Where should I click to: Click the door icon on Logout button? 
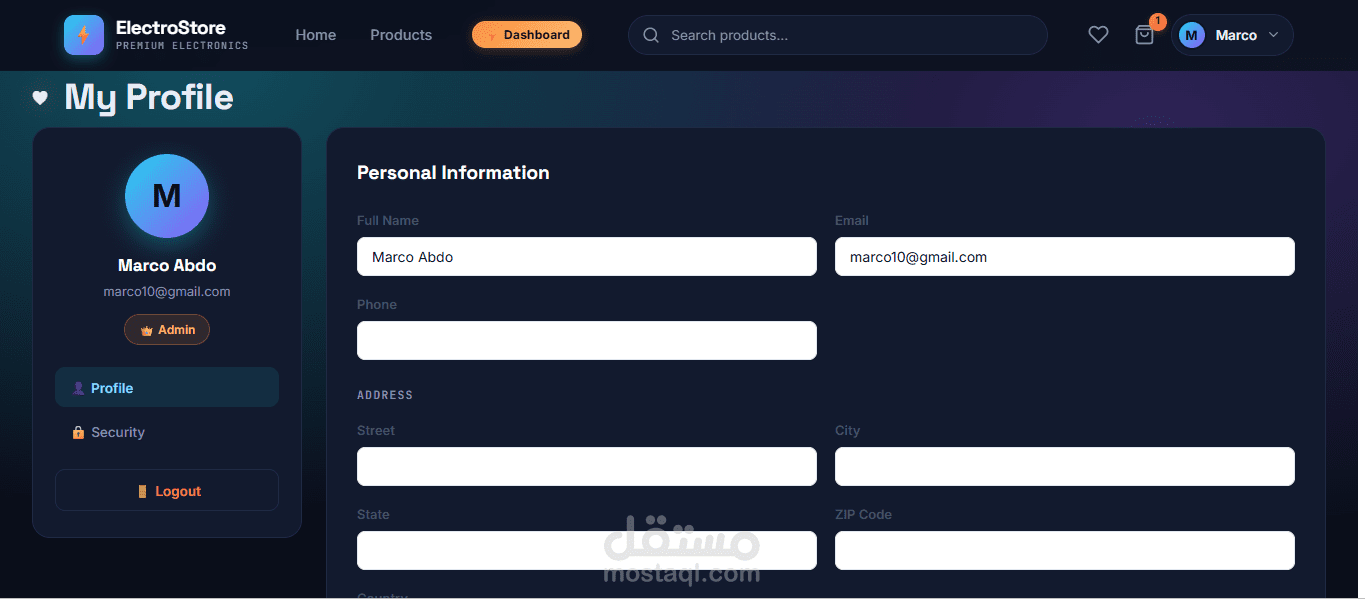[x=142, y=491]
